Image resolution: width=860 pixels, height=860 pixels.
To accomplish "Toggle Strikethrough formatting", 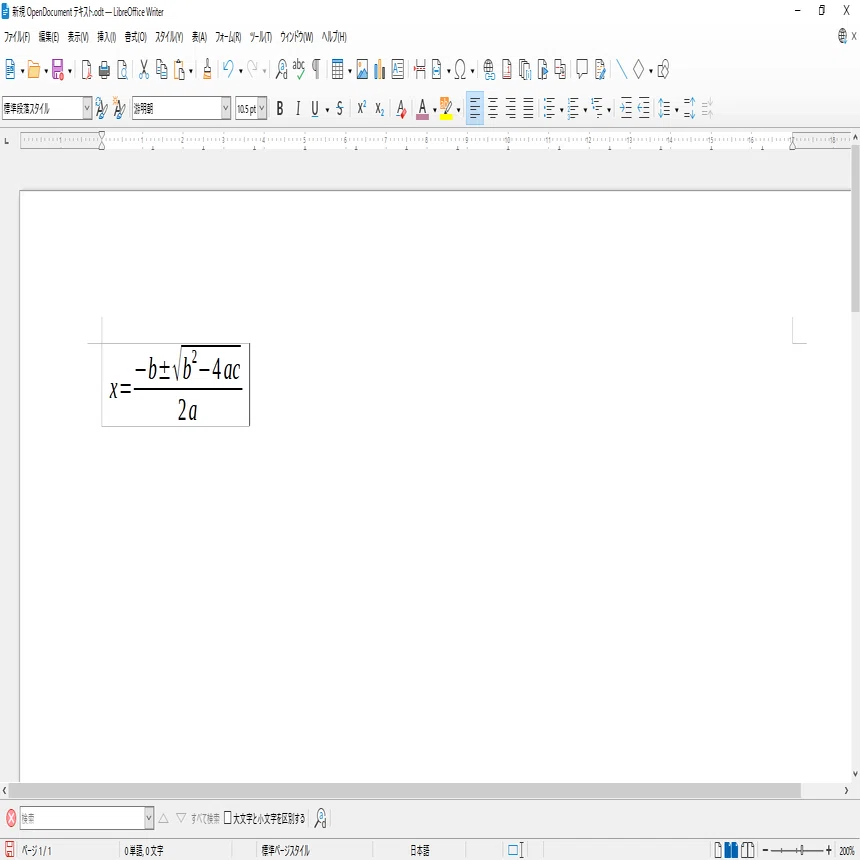I will [340, 109].
